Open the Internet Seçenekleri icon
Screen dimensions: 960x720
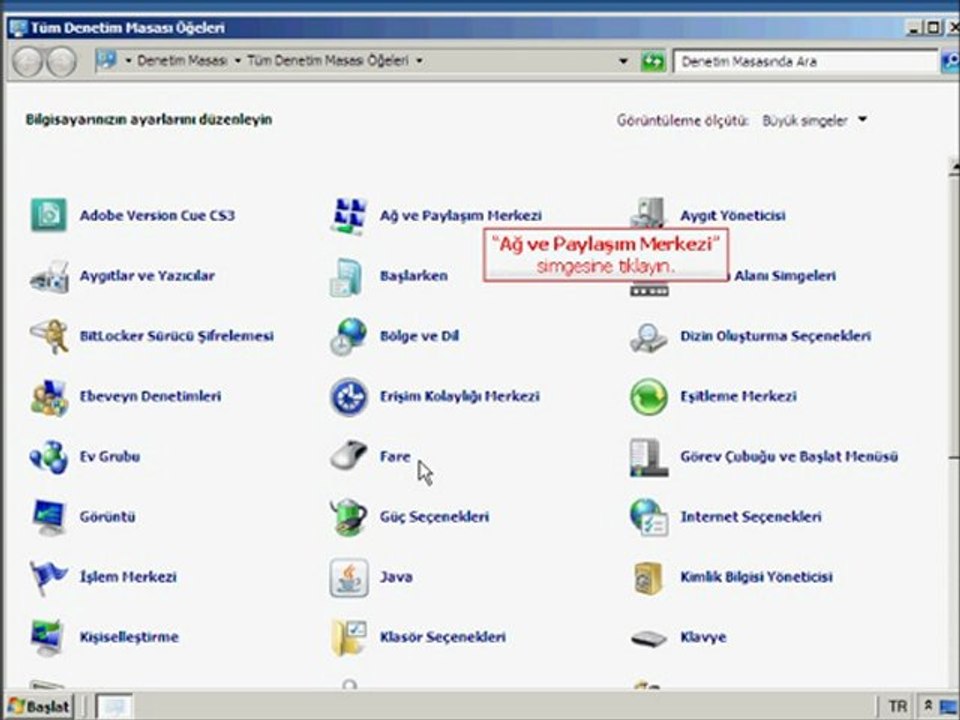648,517
